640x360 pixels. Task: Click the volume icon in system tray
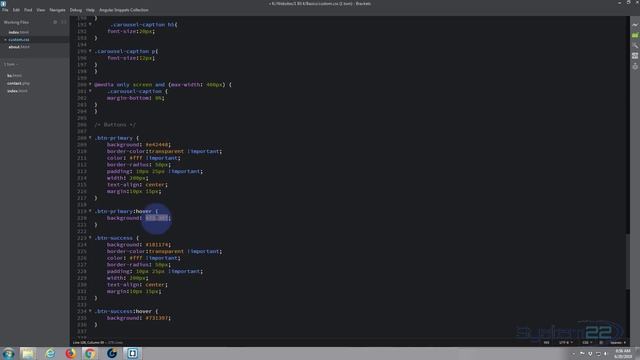[x=606, y=354]
